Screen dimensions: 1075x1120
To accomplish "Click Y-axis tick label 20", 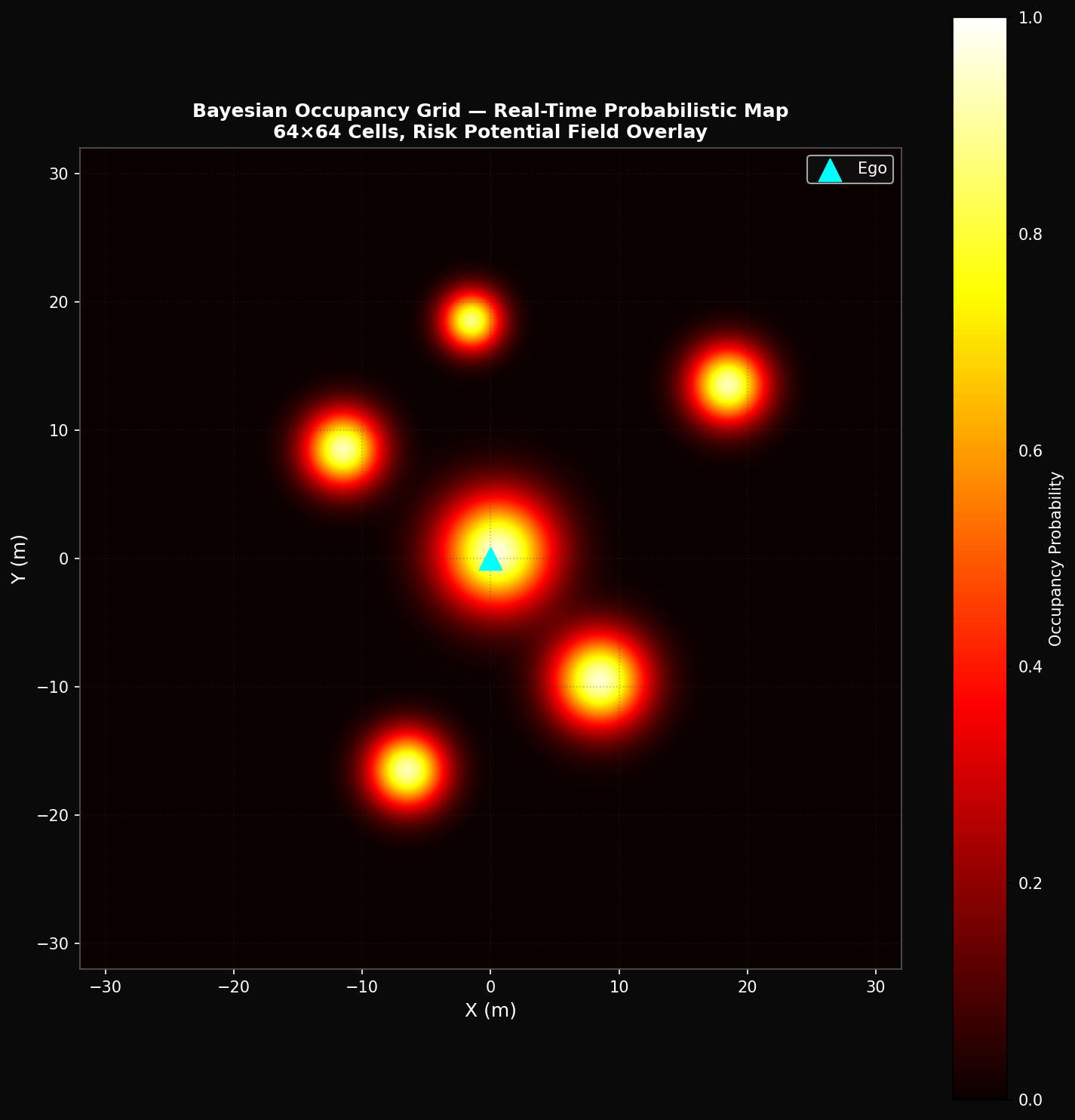I will pyautogui.click(x=60, y=303).
